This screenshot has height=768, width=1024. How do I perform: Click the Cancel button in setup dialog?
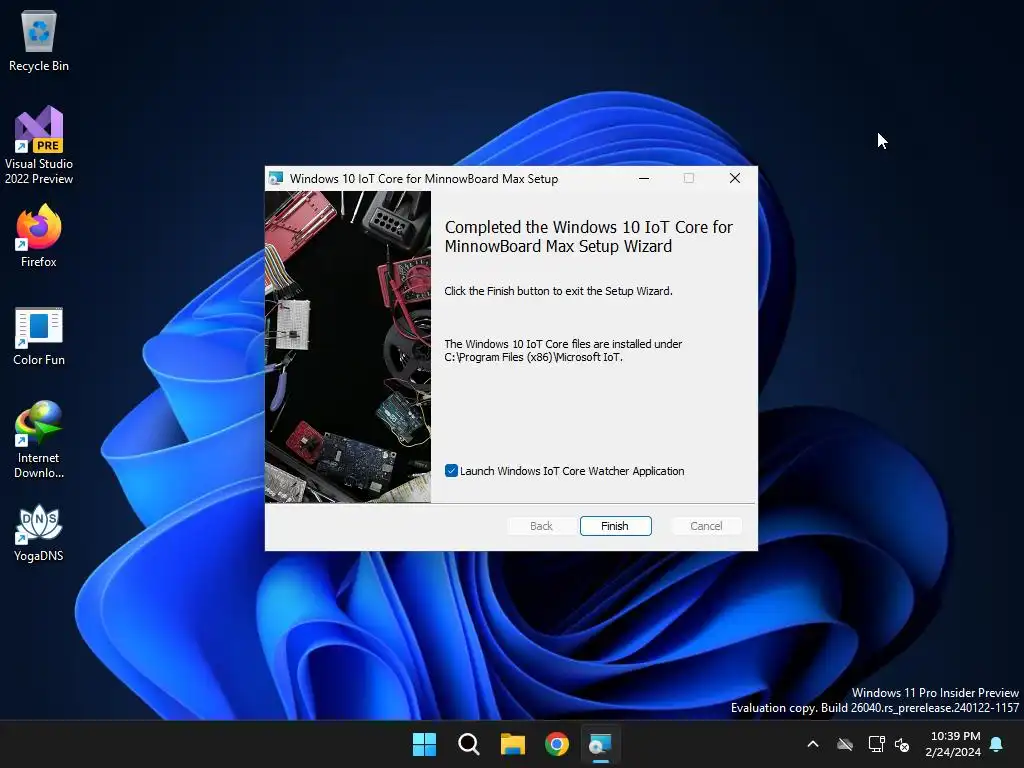[706, 526]
